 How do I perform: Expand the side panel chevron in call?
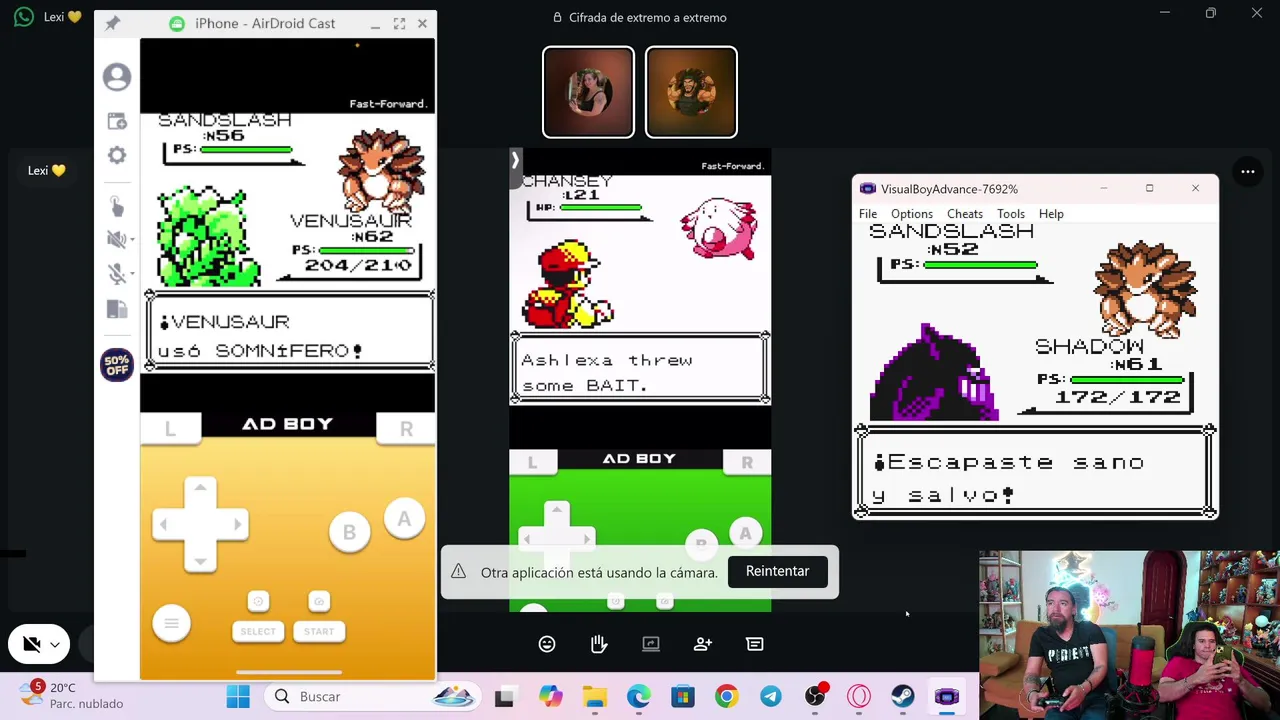(515, 160)
